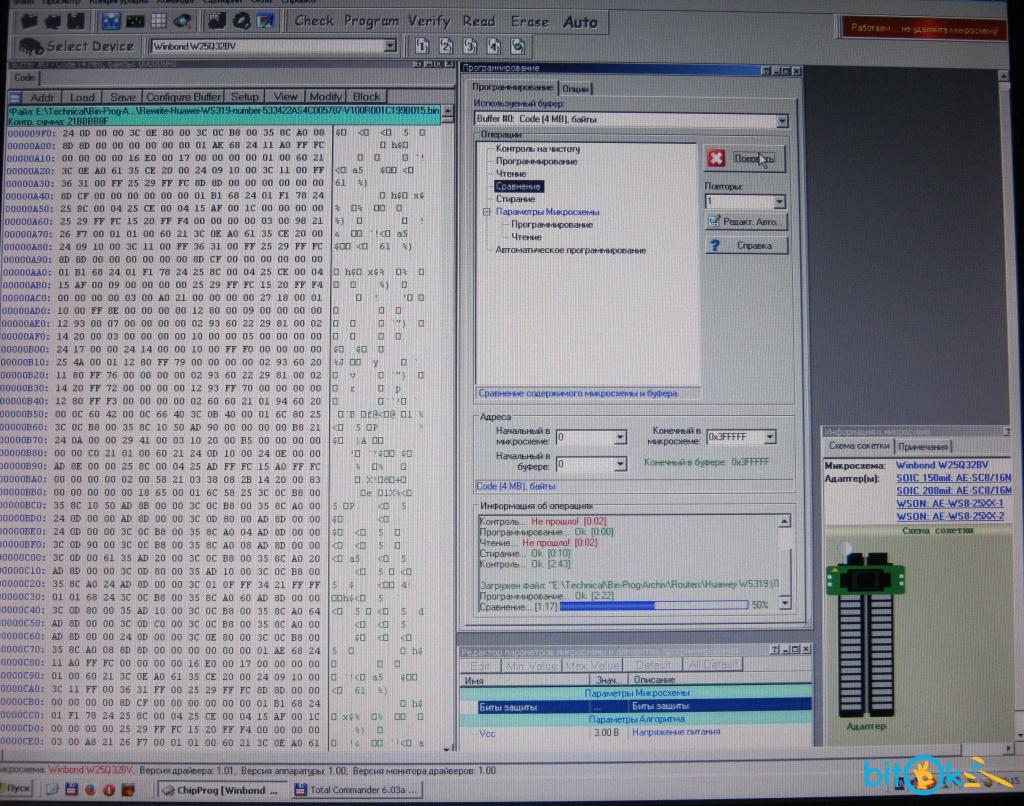Click the script 1 page icon
The height and width of the screenshot is (806, 1024).
tap(422, 46)
